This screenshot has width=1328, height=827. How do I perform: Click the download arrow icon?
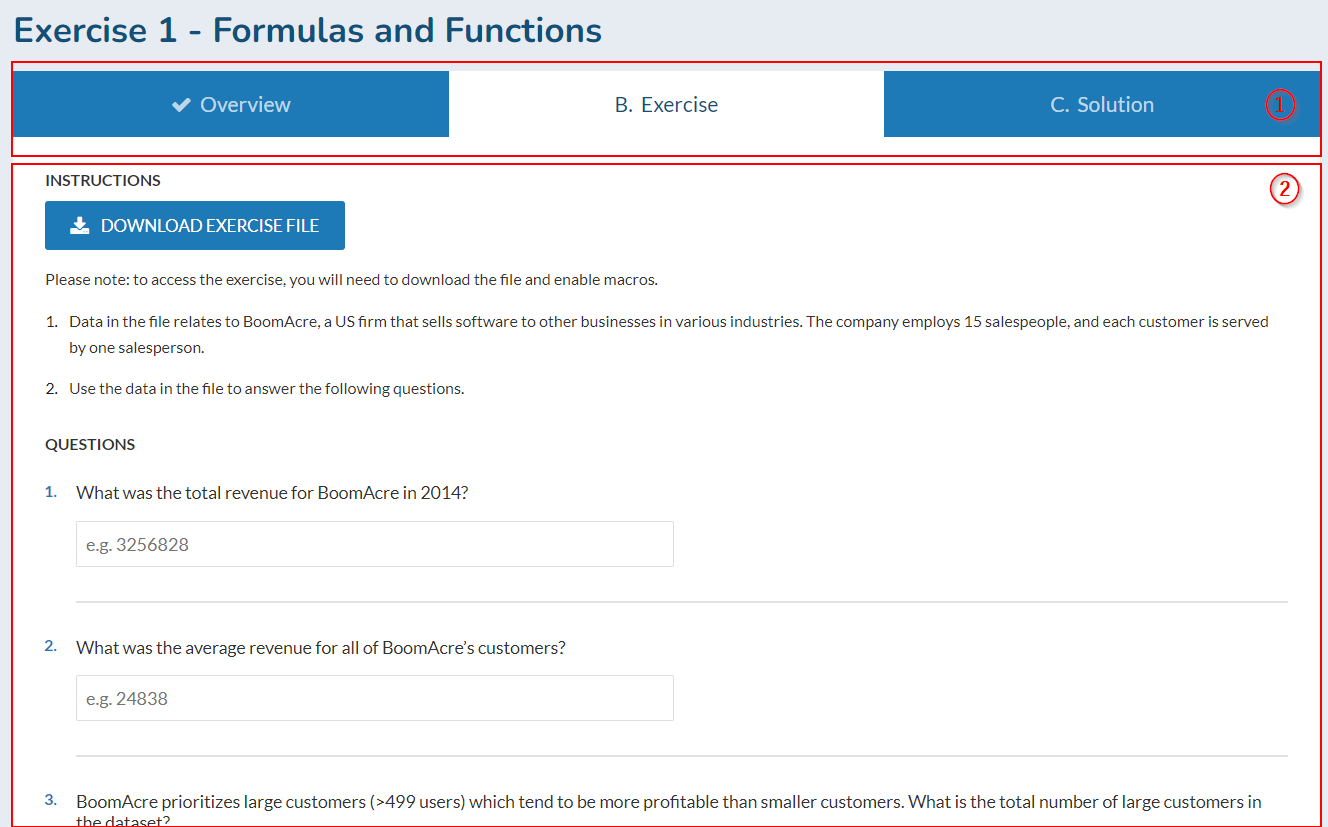point(80,226)
